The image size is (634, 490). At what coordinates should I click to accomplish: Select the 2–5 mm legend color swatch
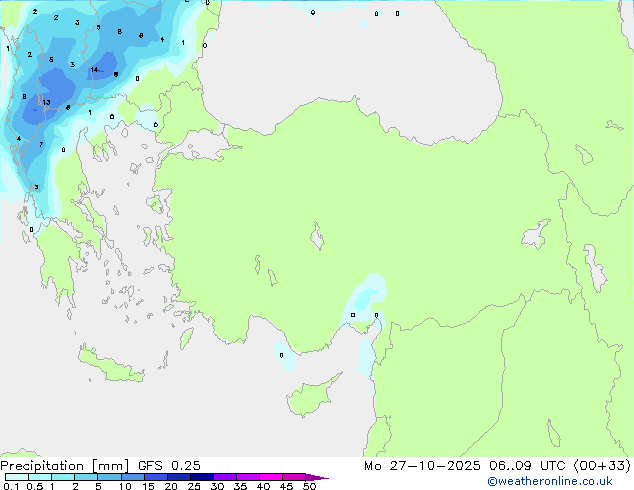click(86, 477)
